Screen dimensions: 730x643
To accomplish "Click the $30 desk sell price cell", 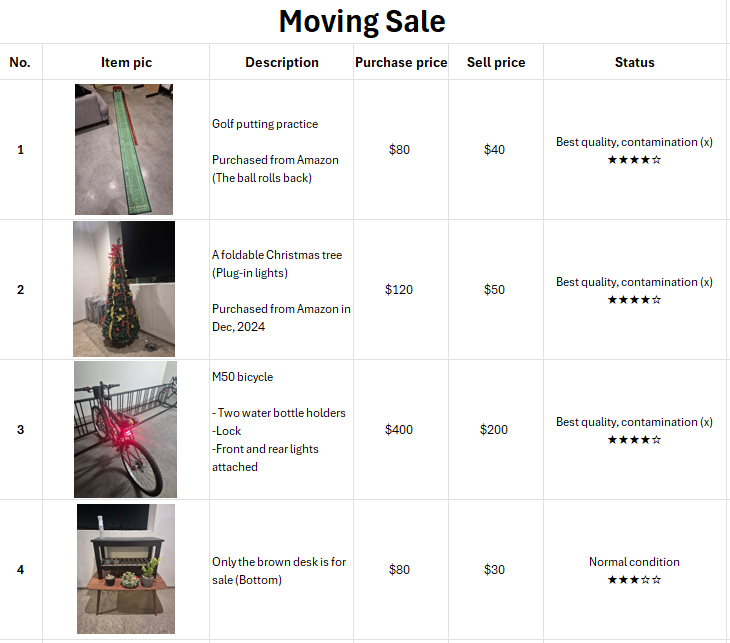I will 496,569.
